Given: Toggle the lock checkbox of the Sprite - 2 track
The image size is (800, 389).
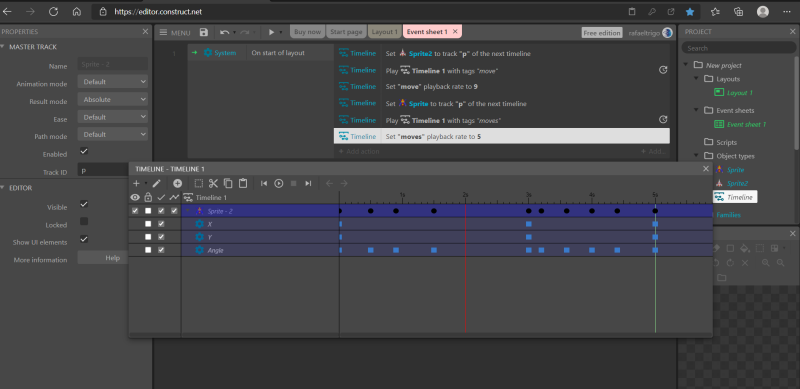Looking at the screenshot, I should (x=148, y=211).
